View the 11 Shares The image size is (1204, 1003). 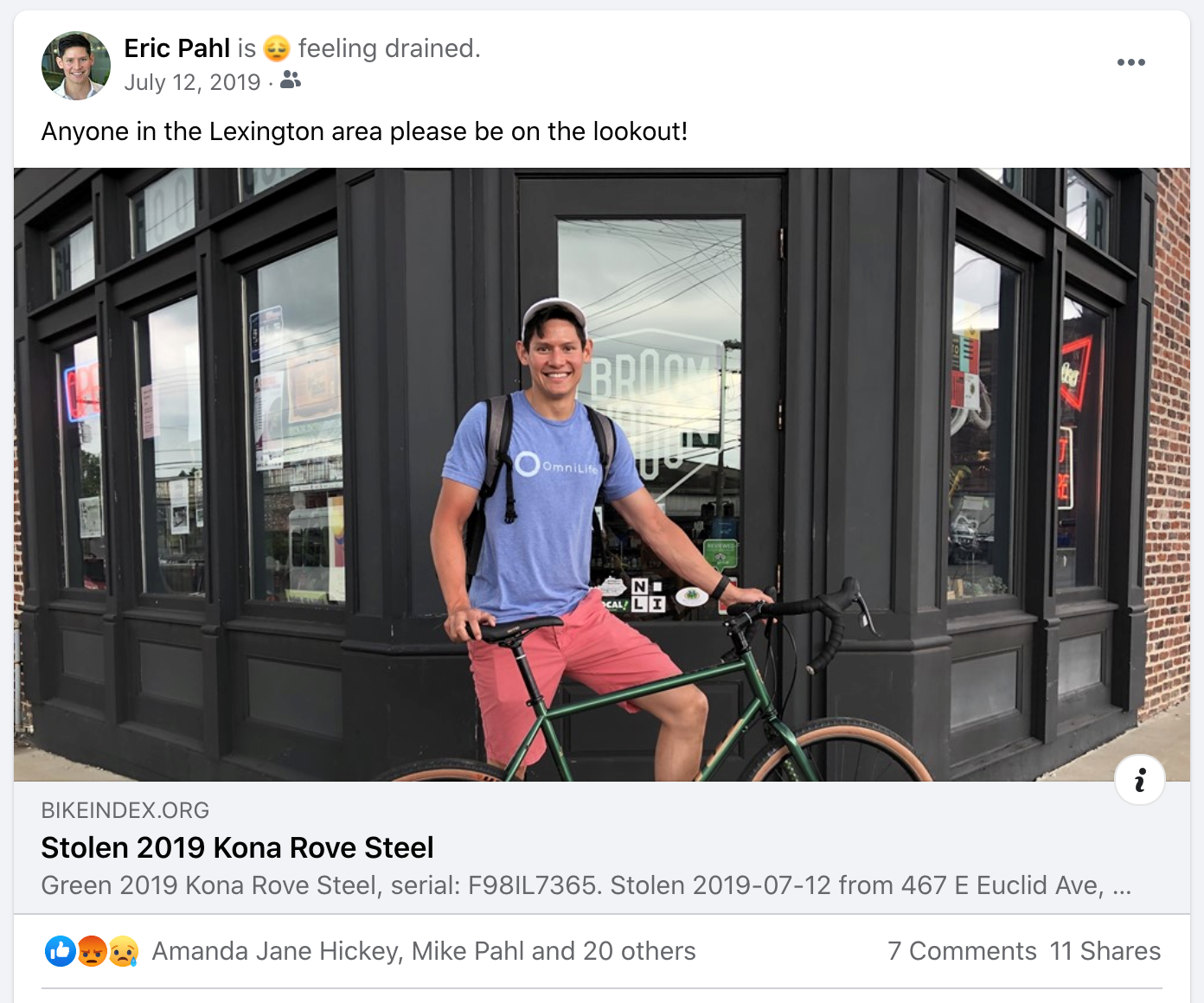coord(1105,951)
